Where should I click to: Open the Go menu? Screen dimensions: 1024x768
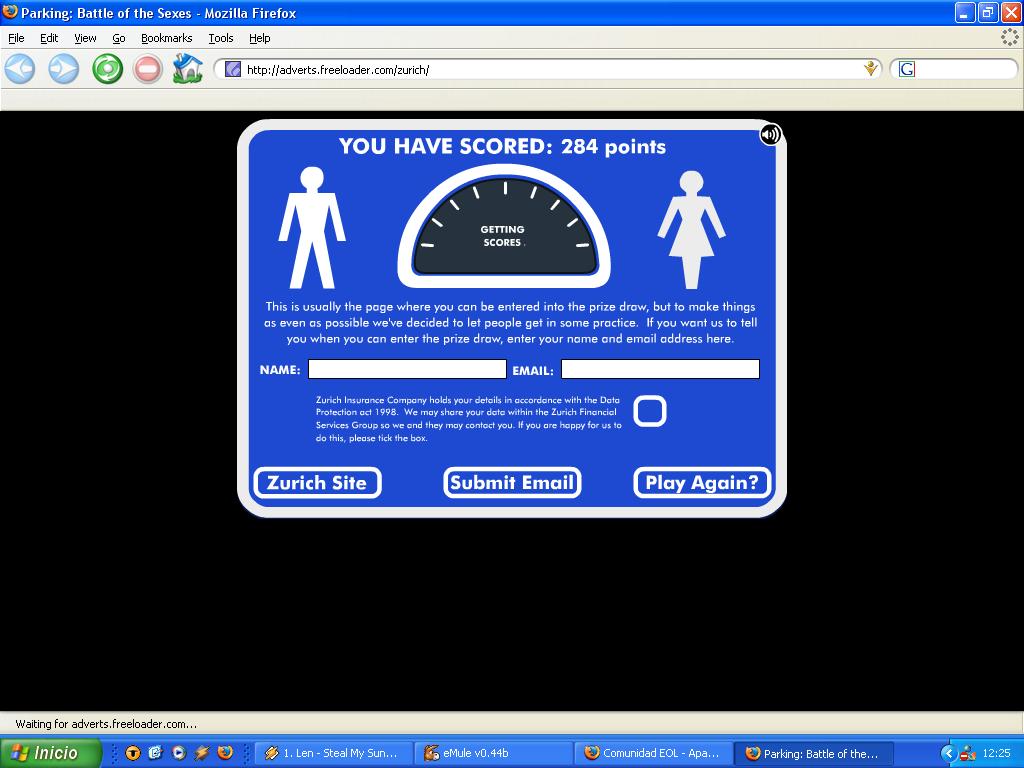tap(119, 38)
